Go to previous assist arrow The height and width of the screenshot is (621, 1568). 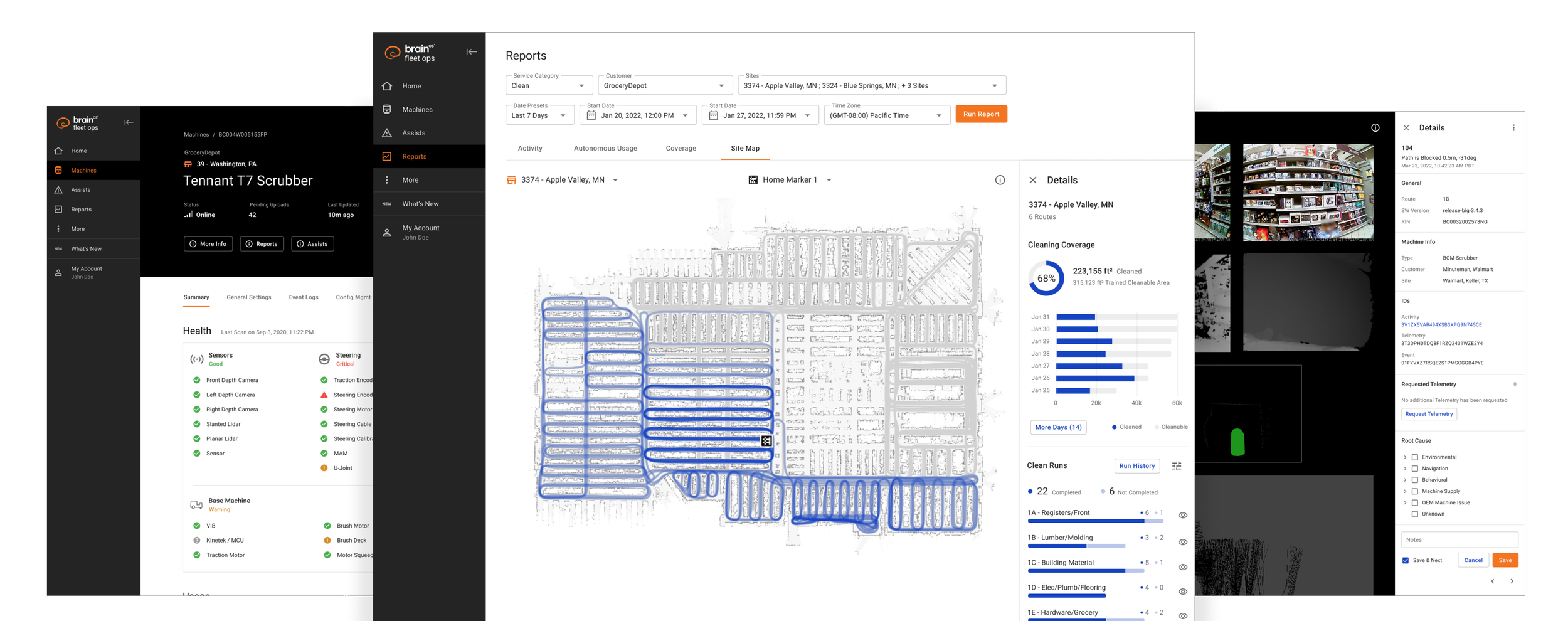1493,581
